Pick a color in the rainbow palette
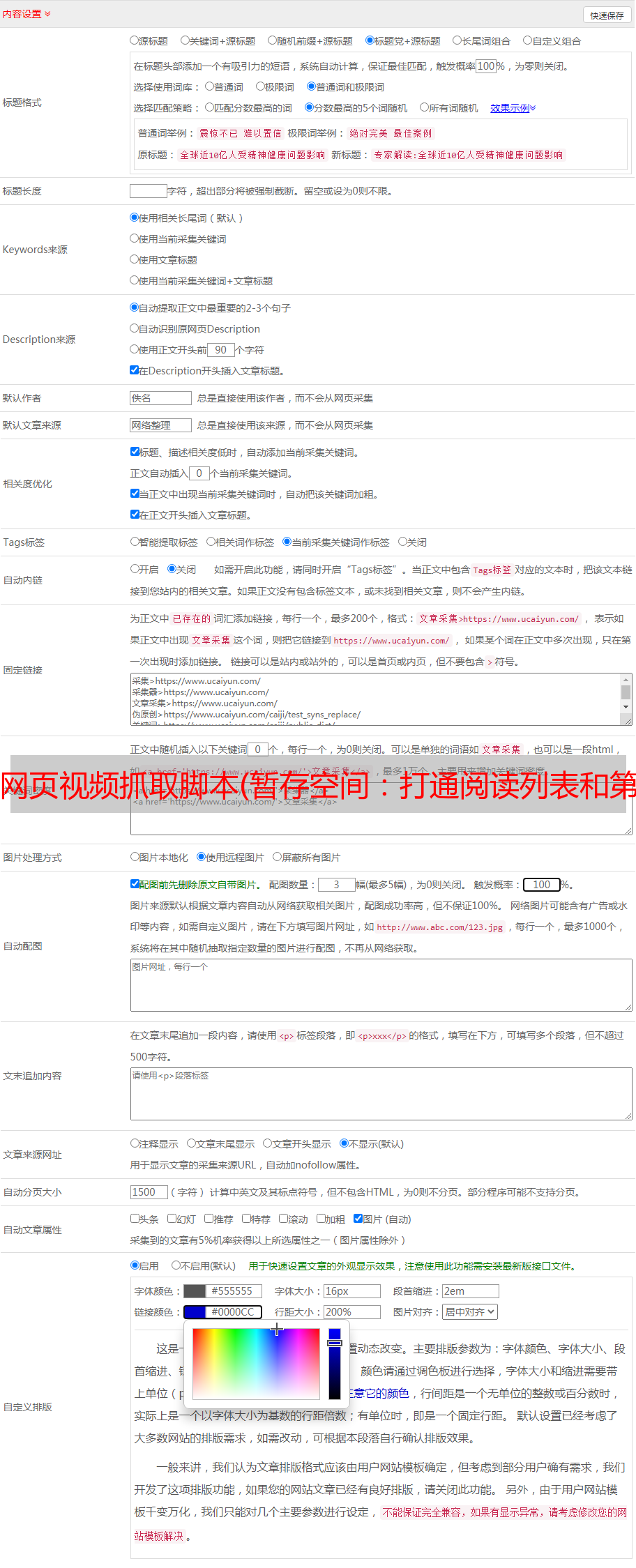The image size is (636, 1568). click(x=255, y=1363)
